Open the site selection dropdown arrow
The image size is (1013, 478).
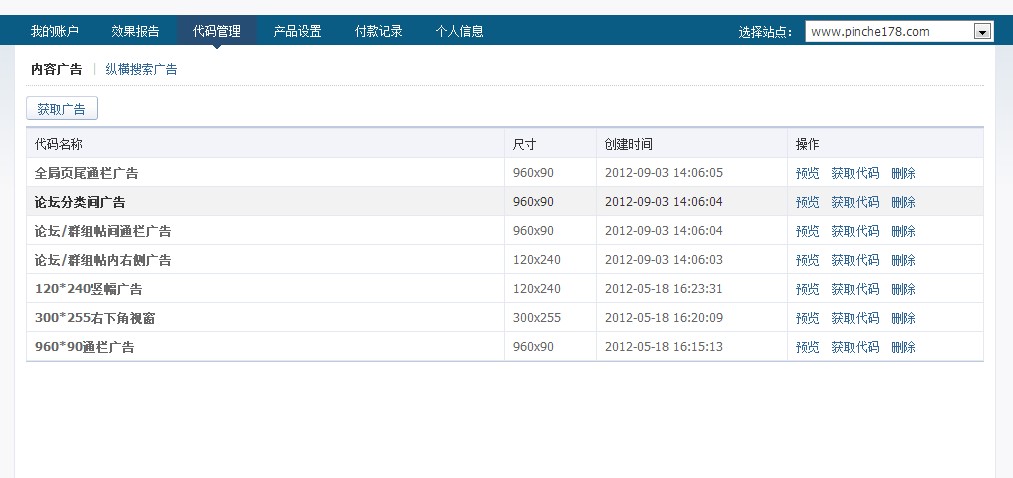coord(983,32)
